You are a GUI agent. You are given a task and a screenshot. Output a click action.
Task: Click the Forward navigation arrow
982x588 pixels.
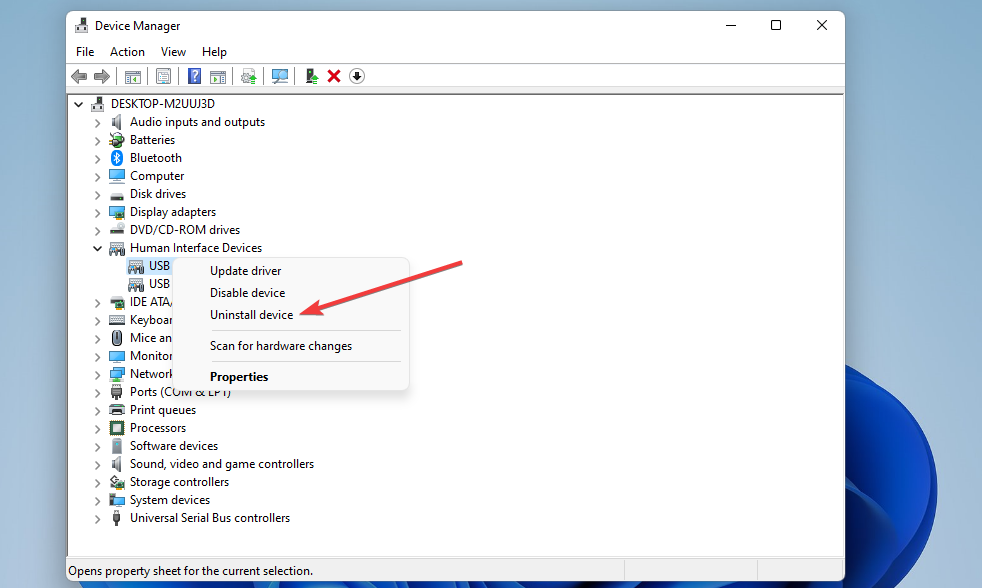[x=101, y=76]
